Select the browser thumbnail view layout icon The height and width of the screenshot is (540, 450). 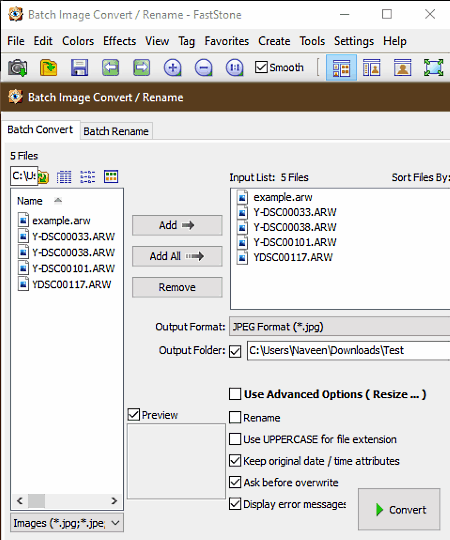(341, 68)
